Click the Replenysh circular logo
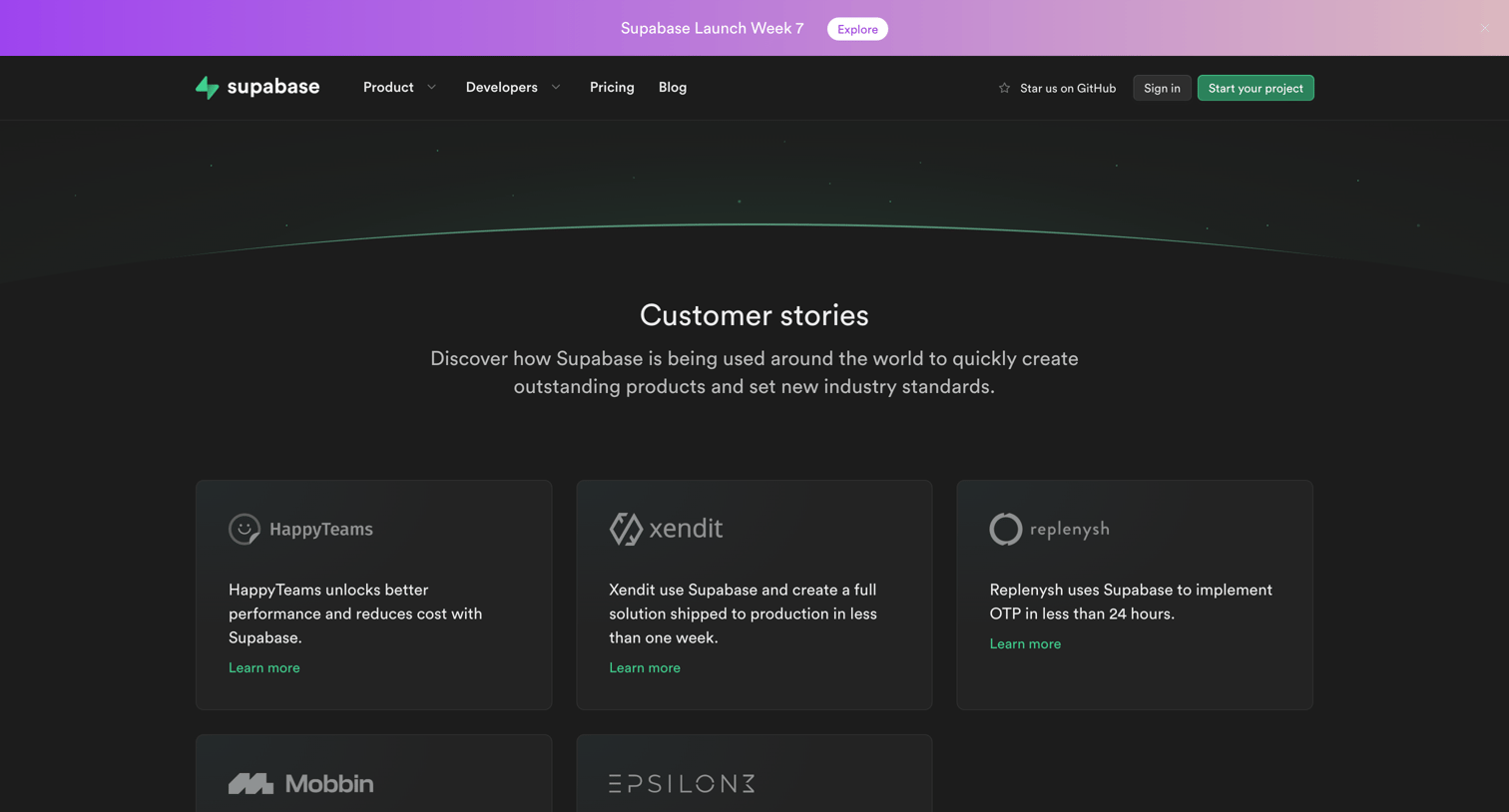The height and width of the screenshot is (812, 1509). tap(1005, 529)
